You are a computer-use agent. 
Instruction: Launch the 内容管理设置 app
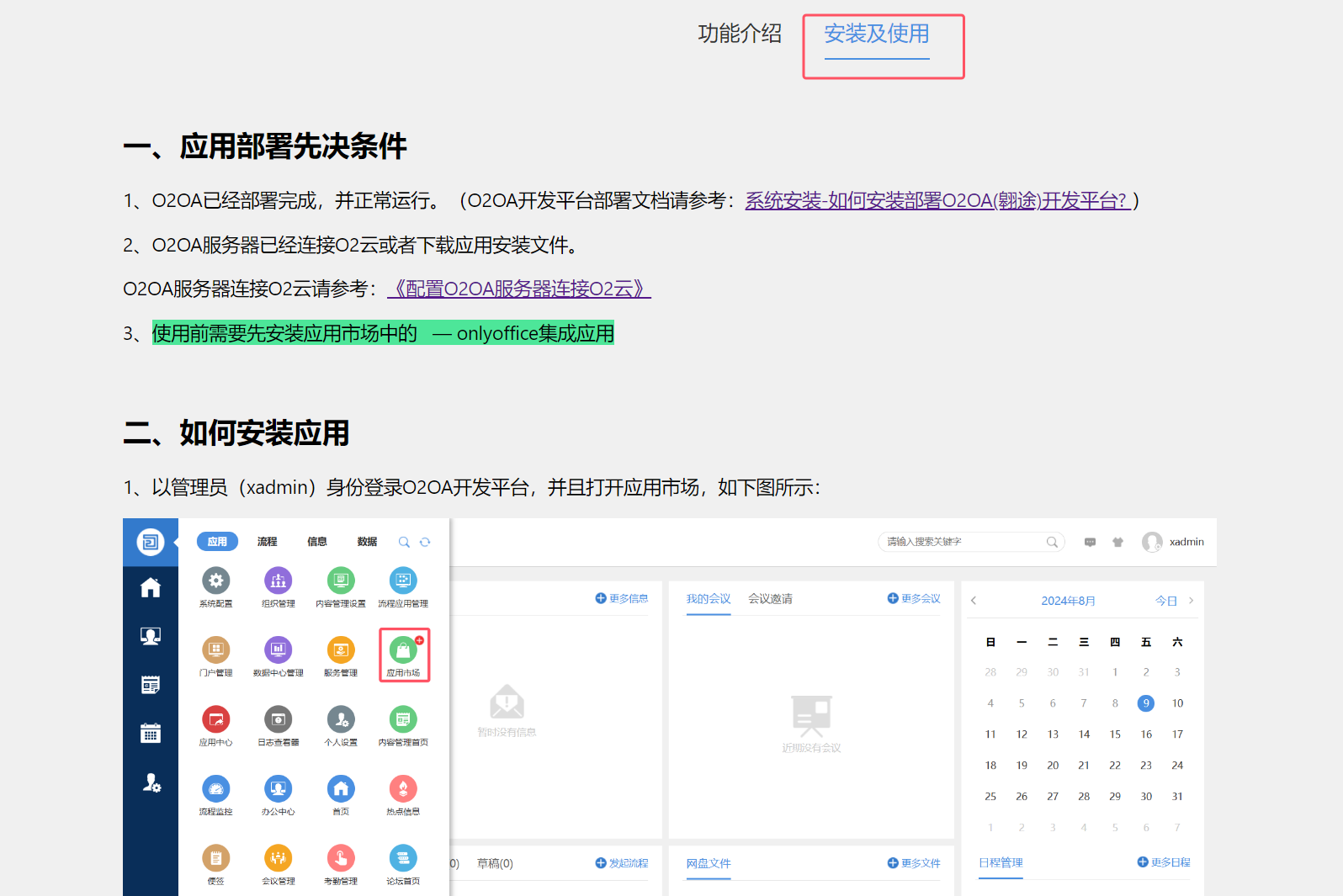[x=341, y=581]
